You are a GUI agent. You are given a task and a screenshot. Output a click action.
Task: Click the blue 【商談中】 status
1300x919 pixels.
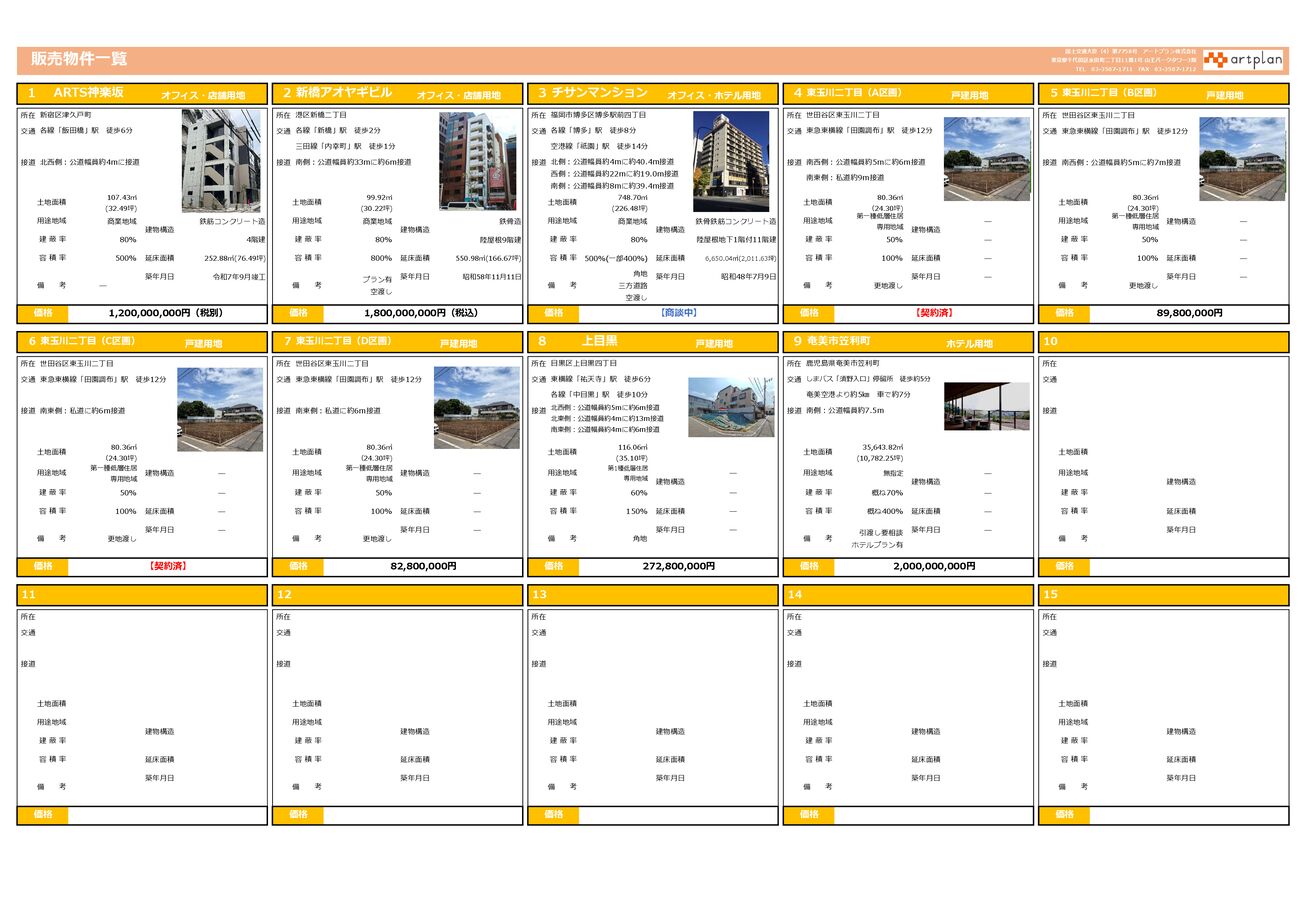click(x=678, y=313)
